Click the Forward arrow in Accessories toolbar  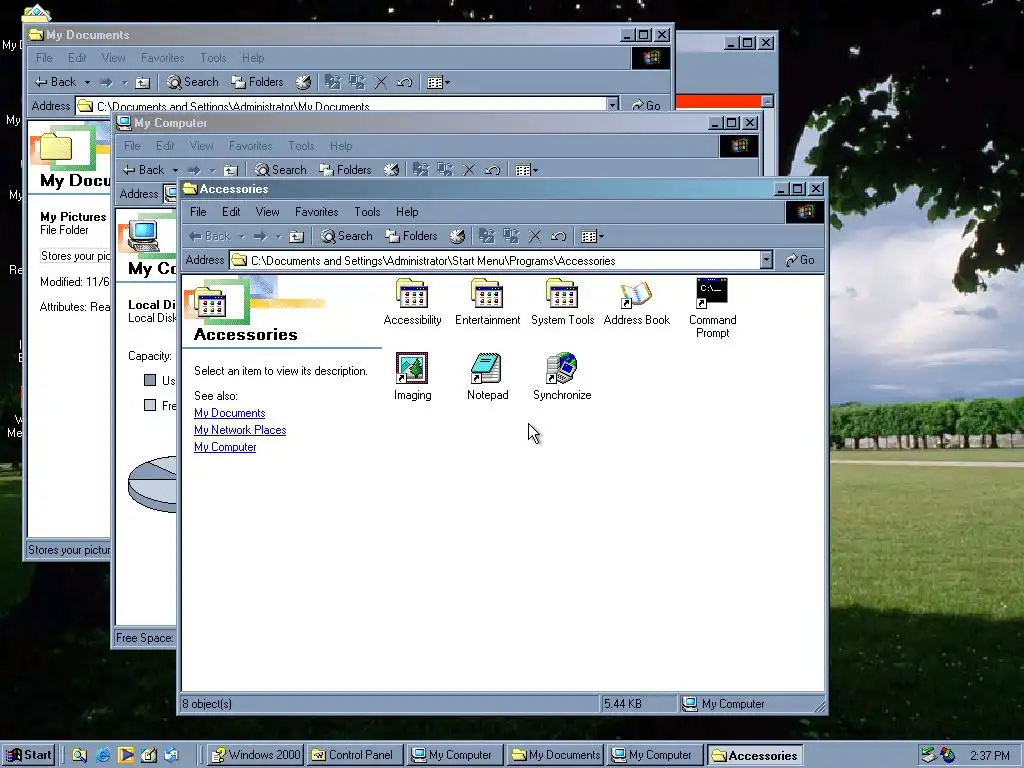(260, 236)
